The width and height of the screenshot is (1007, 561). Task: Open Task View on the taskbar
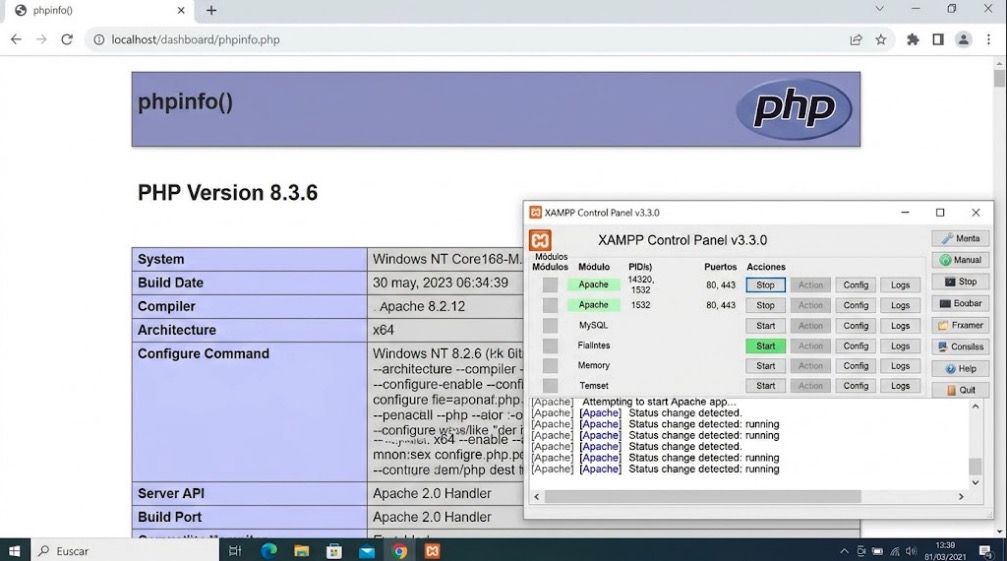[235, 551]
